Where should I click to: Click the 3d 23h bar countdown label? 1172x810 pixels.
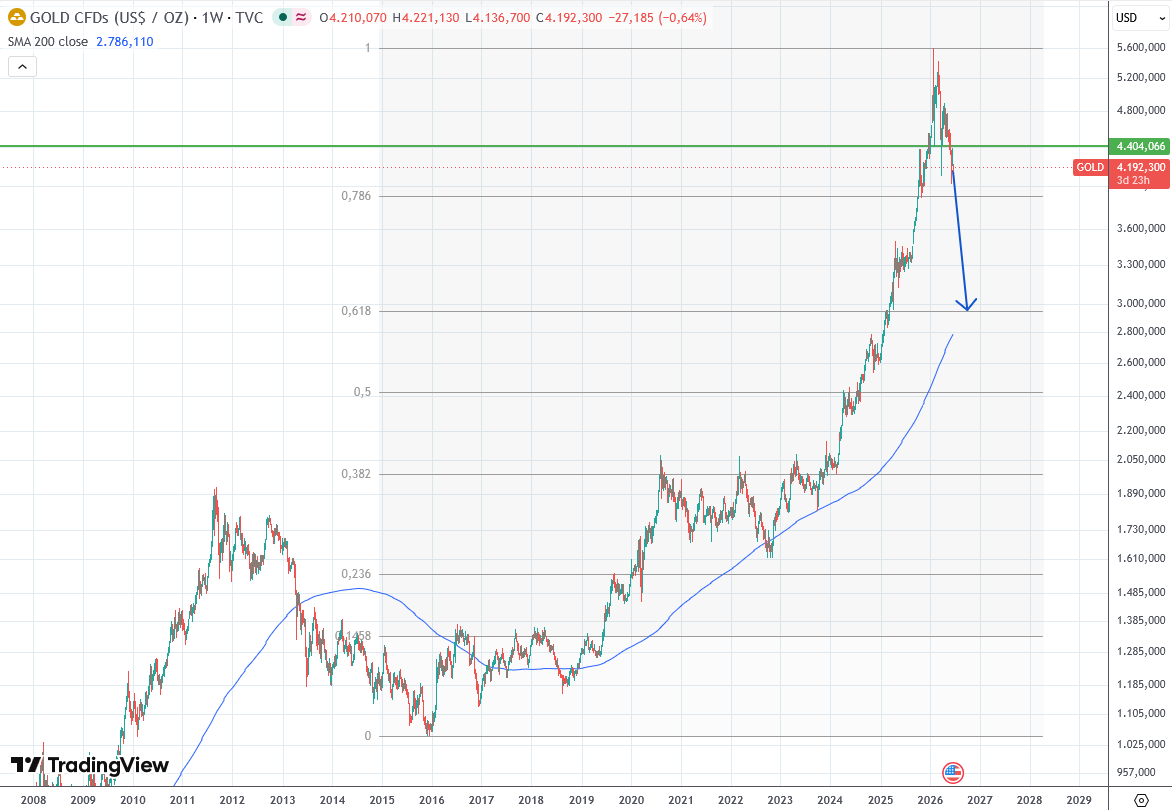point(1133,180)
